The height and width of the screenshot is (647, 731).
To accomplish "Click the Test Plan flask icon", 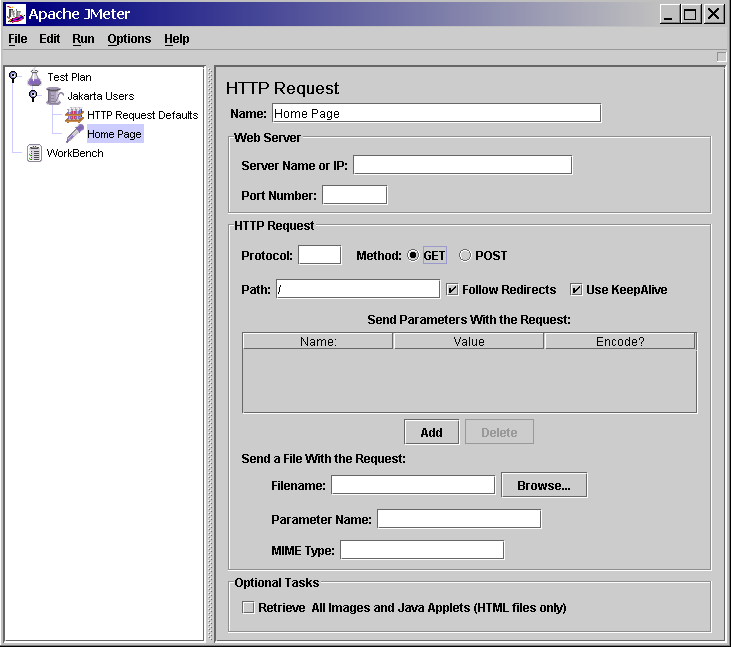I will point(34,77).
